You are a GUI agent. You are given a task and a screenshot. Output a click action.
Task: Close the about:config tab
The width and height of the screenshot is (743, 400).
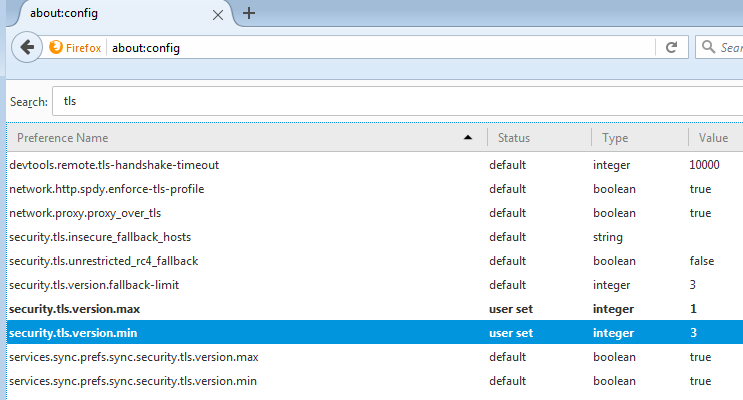pyautogui.click(x=218, y=13)
